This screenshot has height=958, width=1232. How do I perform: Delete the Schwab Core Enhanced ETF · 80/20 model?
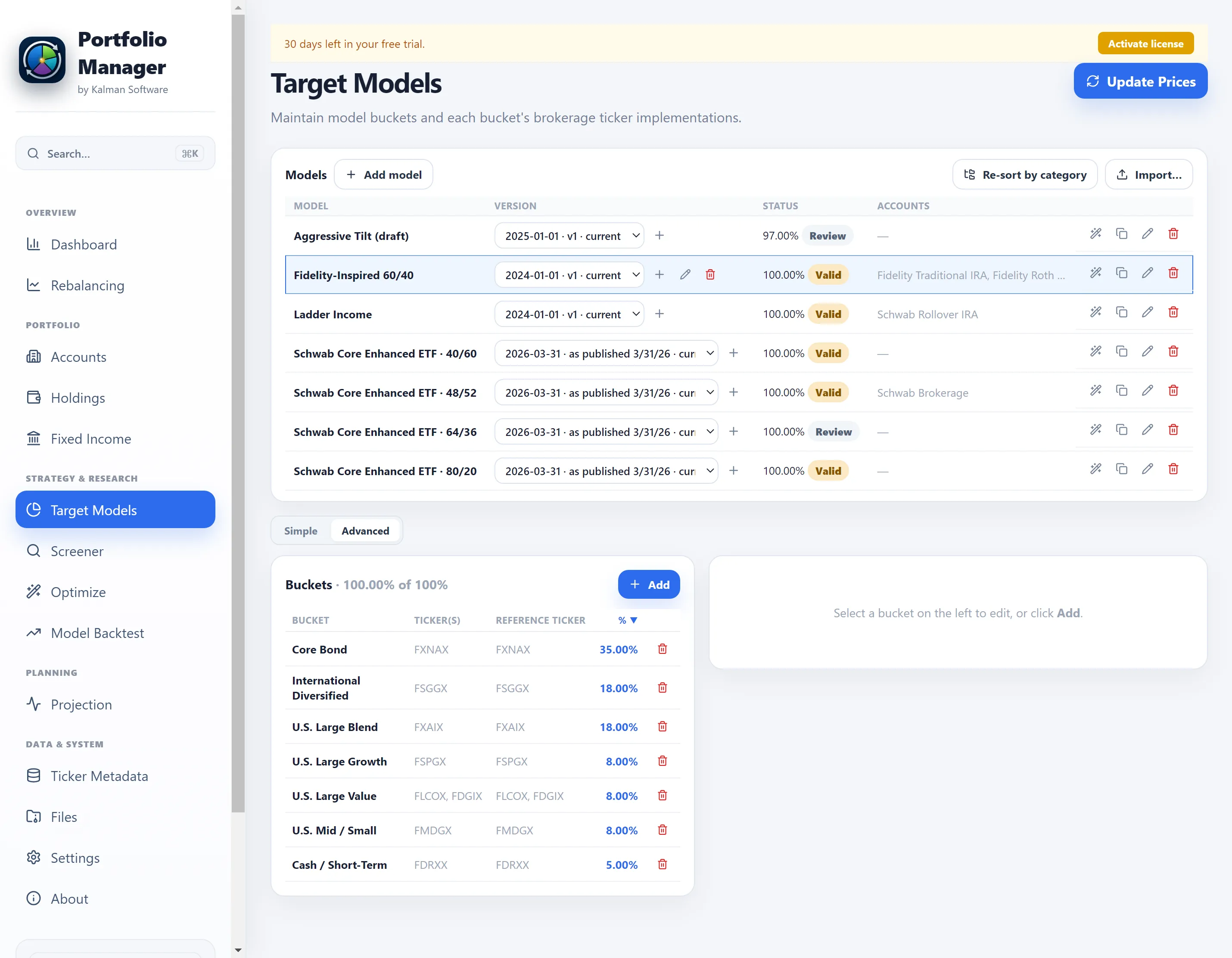(x=1173, y=470)
